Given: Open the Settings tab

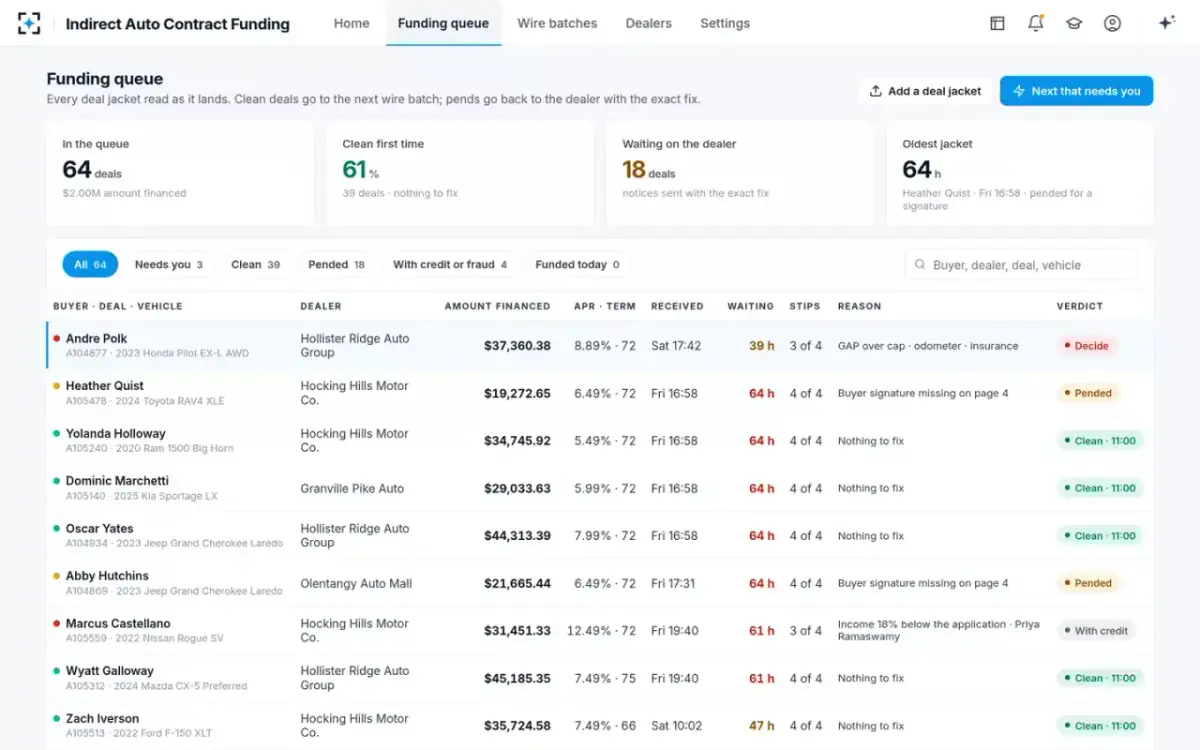Looking at the screenshot, I should 725,23.
